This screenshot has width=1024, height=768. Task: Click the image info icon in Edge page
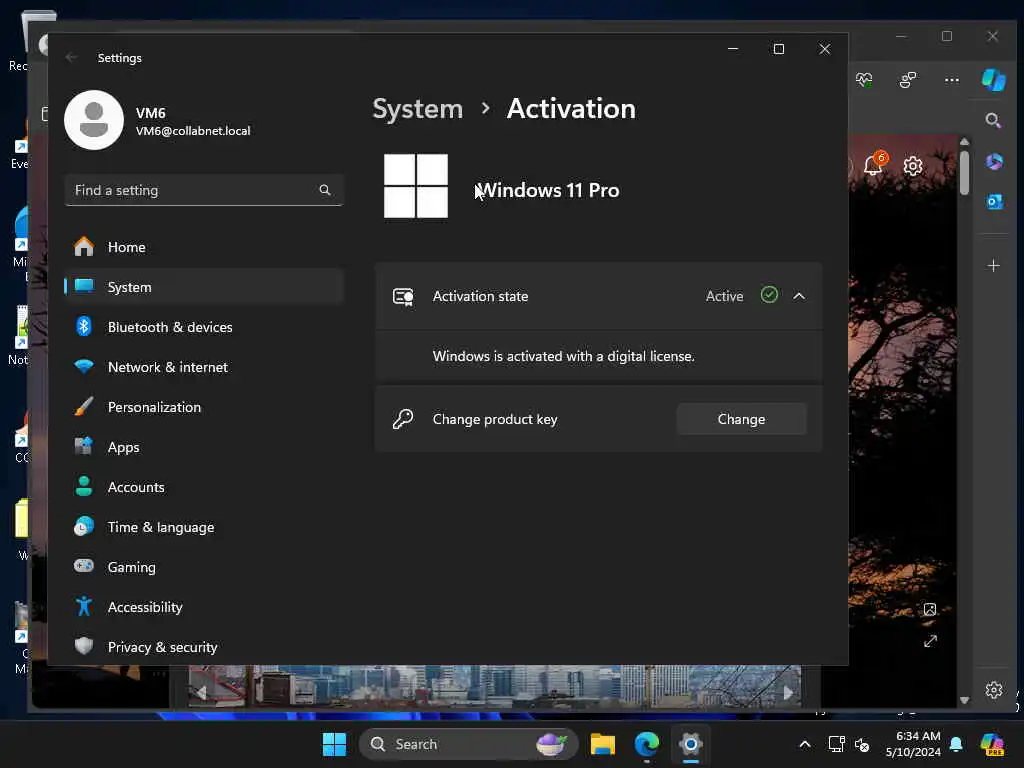930,609
